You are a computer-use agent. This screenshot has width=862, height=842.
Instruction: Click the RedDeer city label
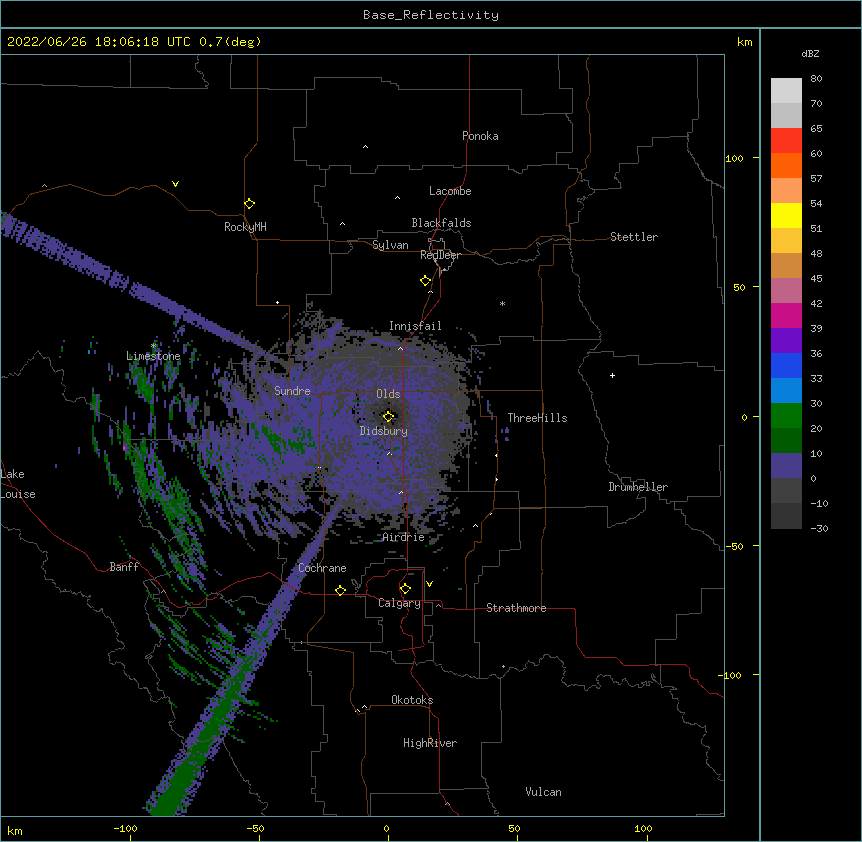[440, 255]
